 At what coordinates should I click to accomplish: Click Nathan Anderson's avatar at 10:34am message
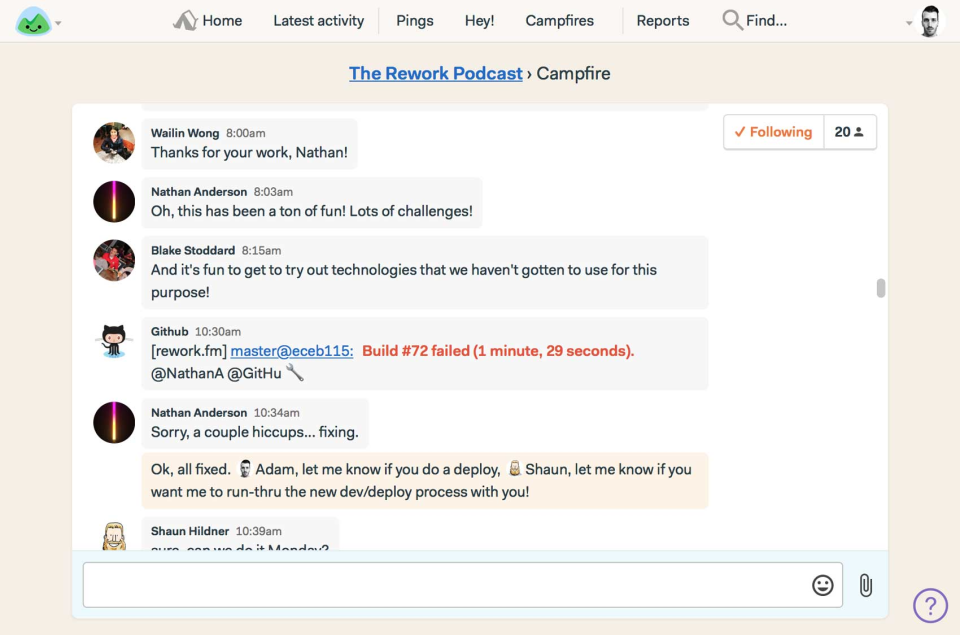[x=114, y=423]
